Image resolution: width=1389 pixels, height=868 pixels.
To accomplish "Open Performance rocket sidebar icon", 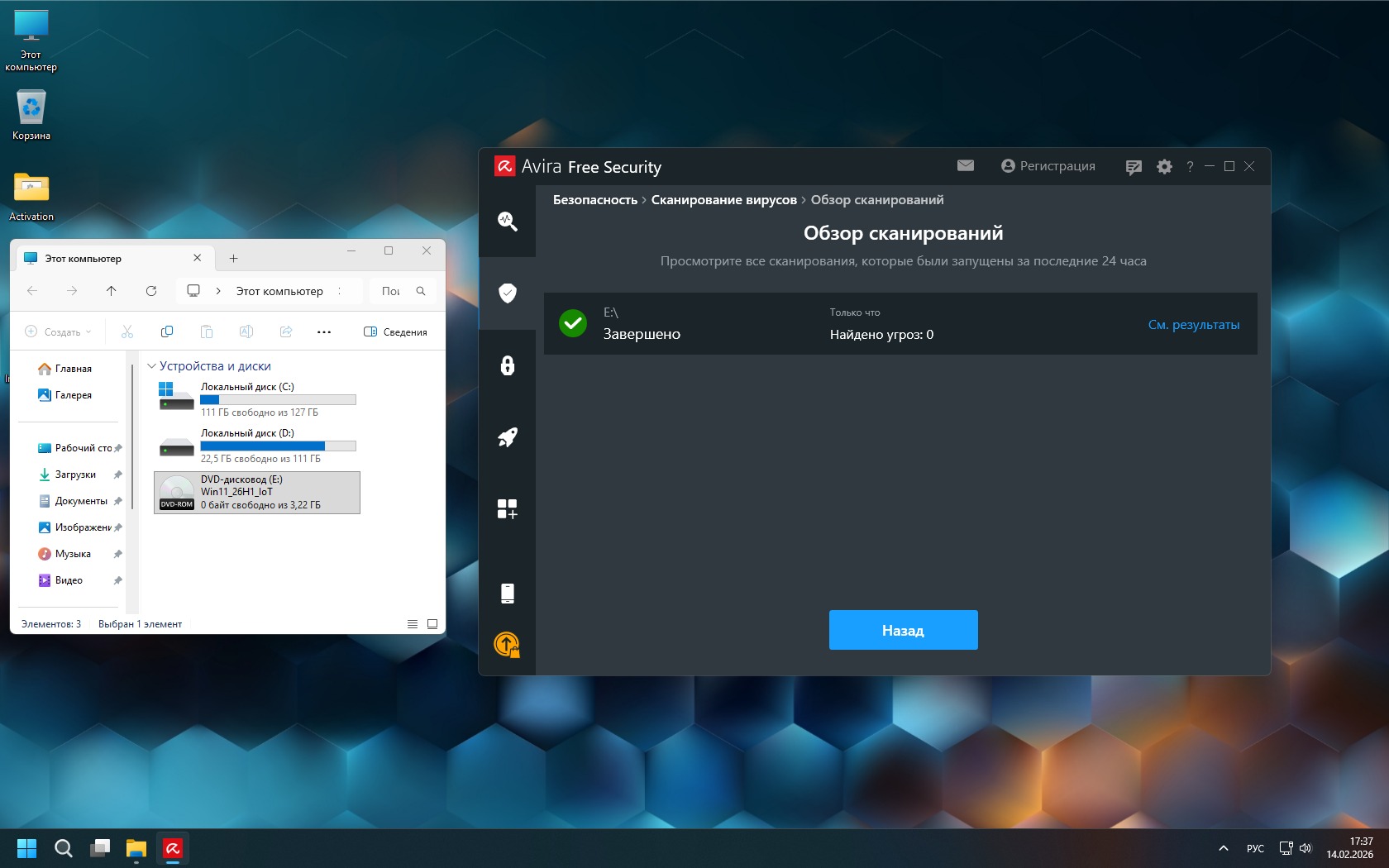I will (507, 437).
